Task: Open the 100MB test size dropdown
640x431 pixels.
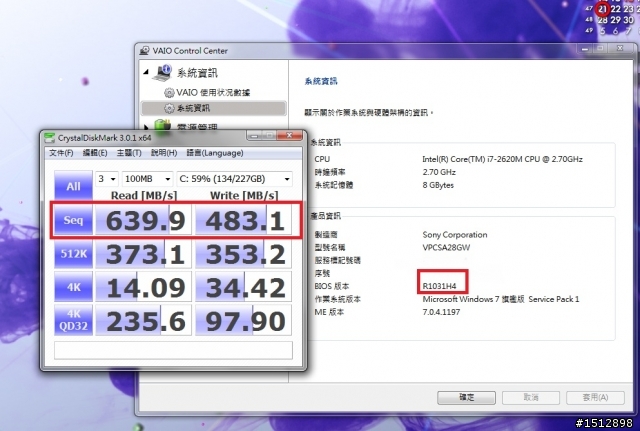Action: point(147,179)
